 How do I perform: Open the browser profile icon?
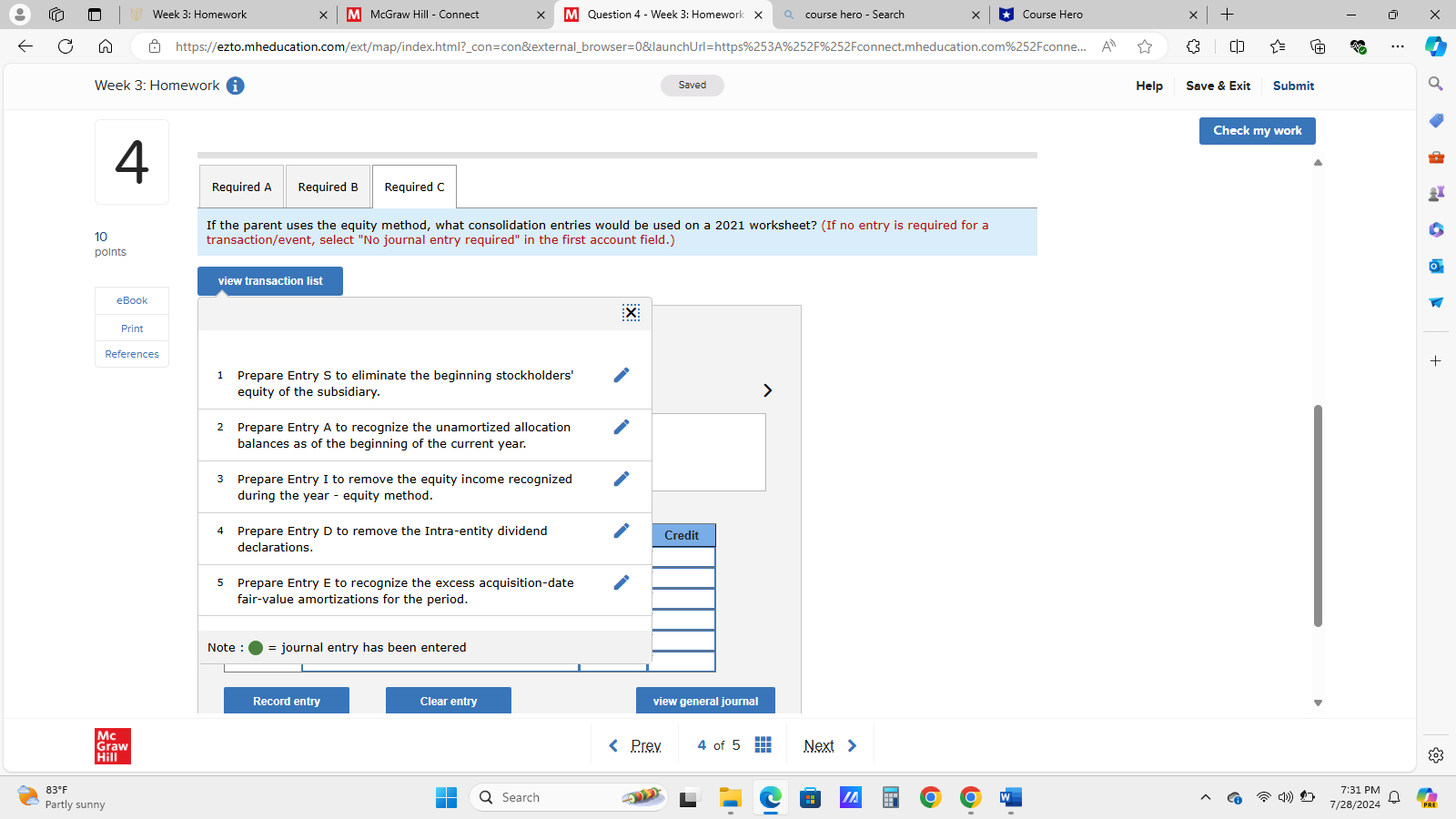coord(19,15)
